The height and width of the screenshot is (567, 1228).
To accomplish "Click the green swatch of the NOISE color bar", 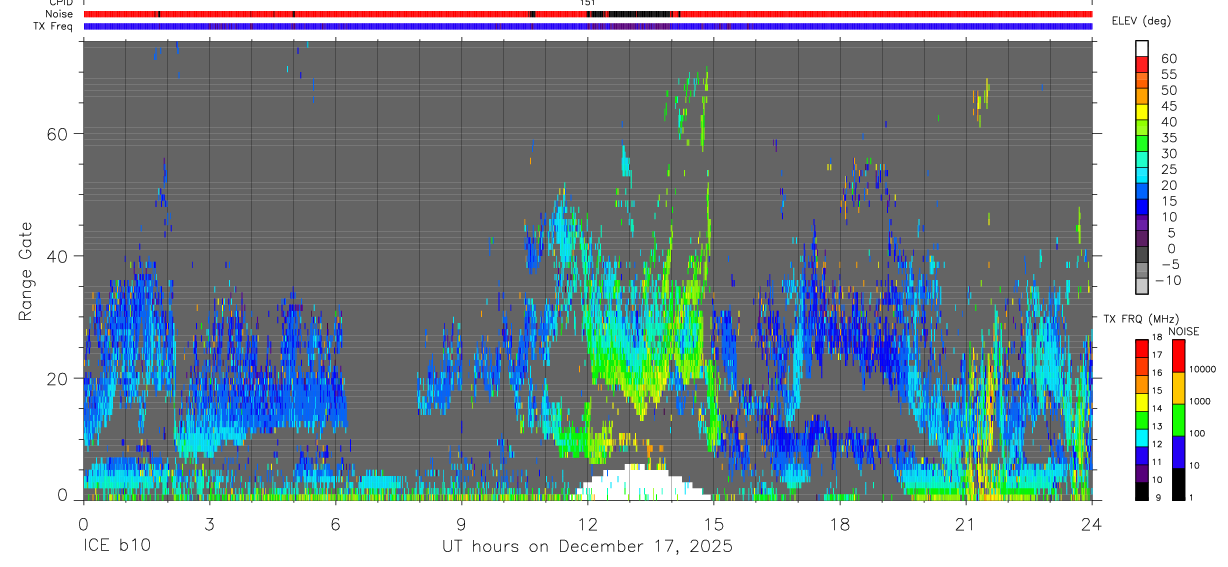I will tap(1178, 420).
